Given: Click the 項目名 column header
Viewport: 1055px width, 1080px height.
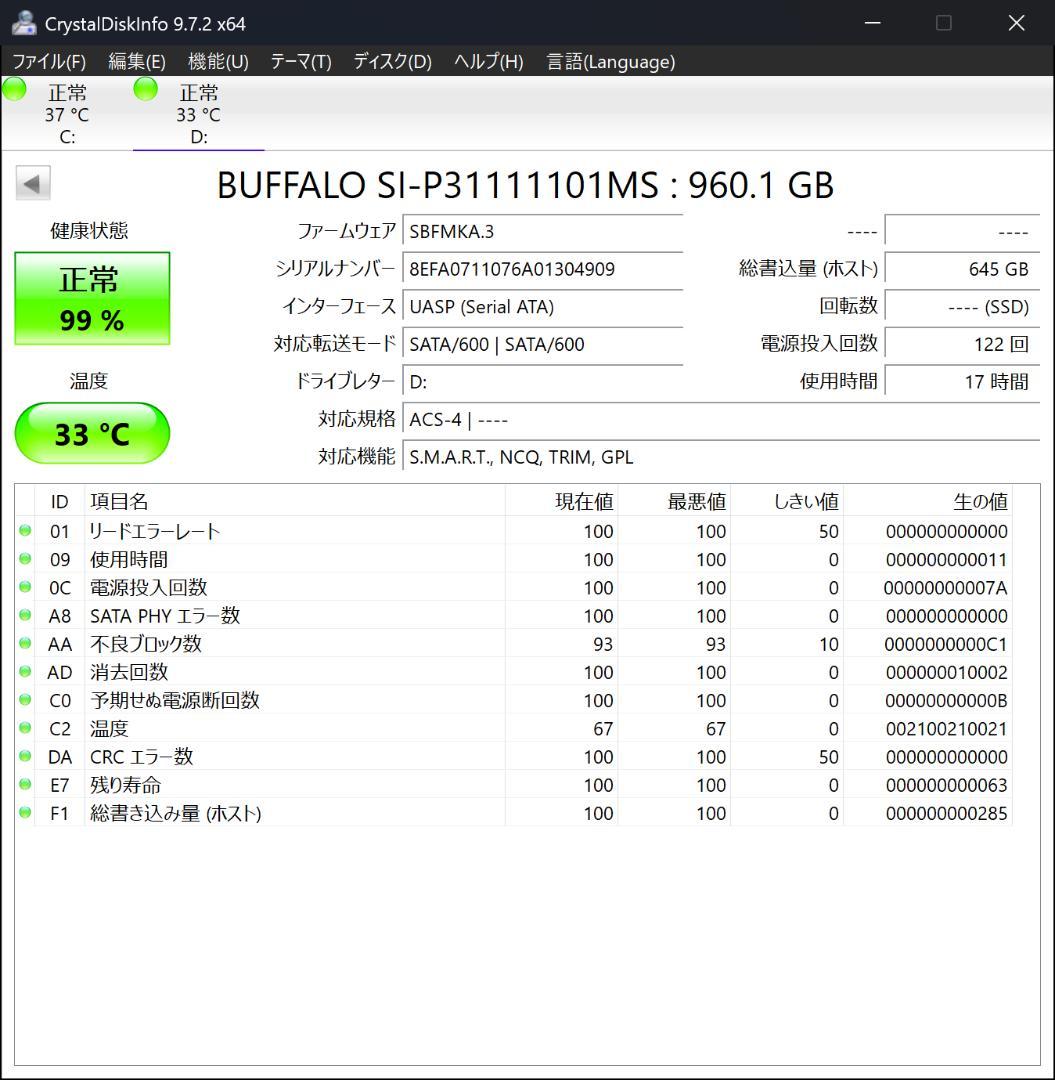Looking at the screenshot, I should tap(295, 501).
